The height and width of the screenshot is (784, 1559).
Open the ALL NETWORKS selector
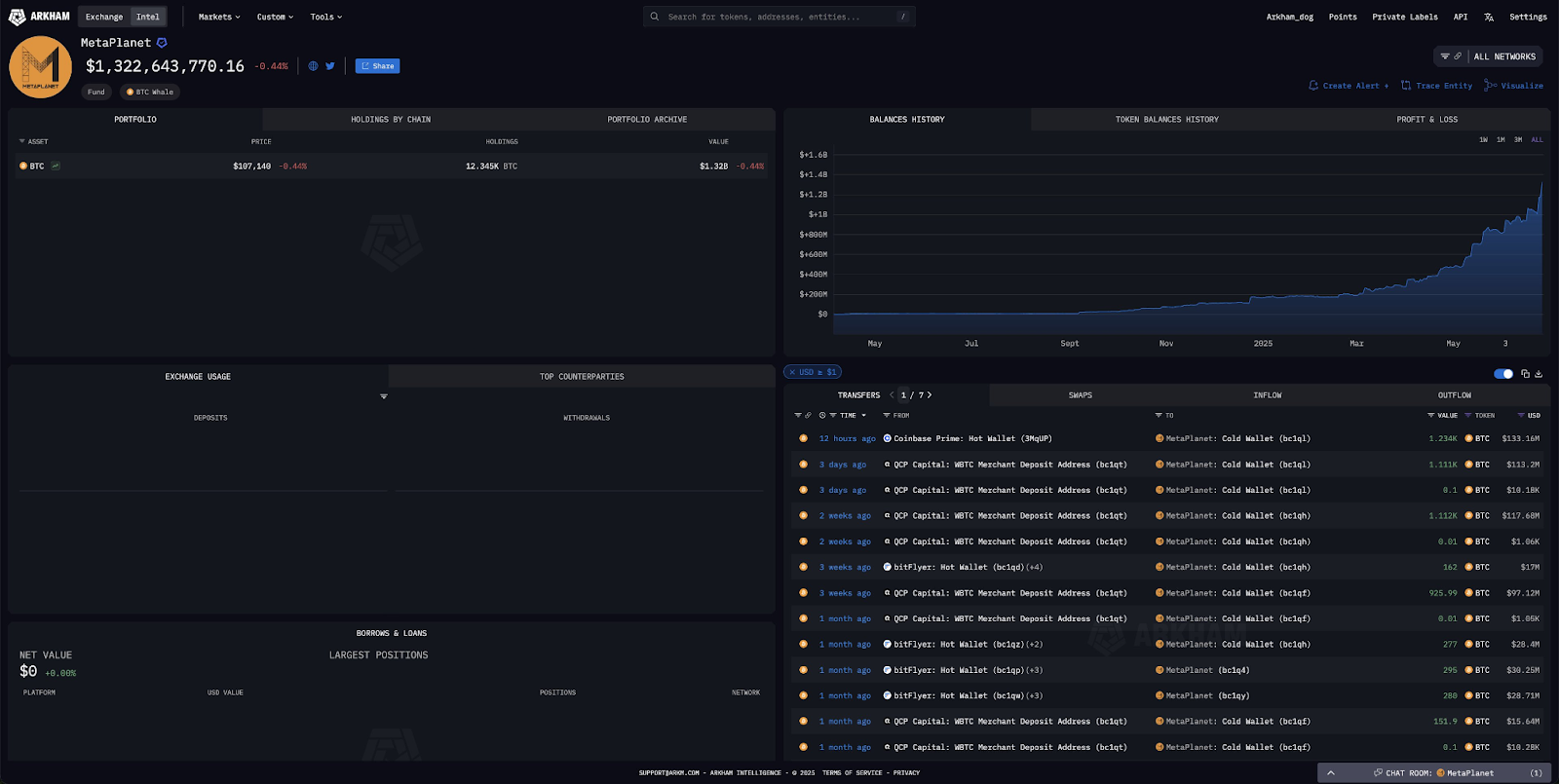pyautogui.click(x=1504, y=56)
